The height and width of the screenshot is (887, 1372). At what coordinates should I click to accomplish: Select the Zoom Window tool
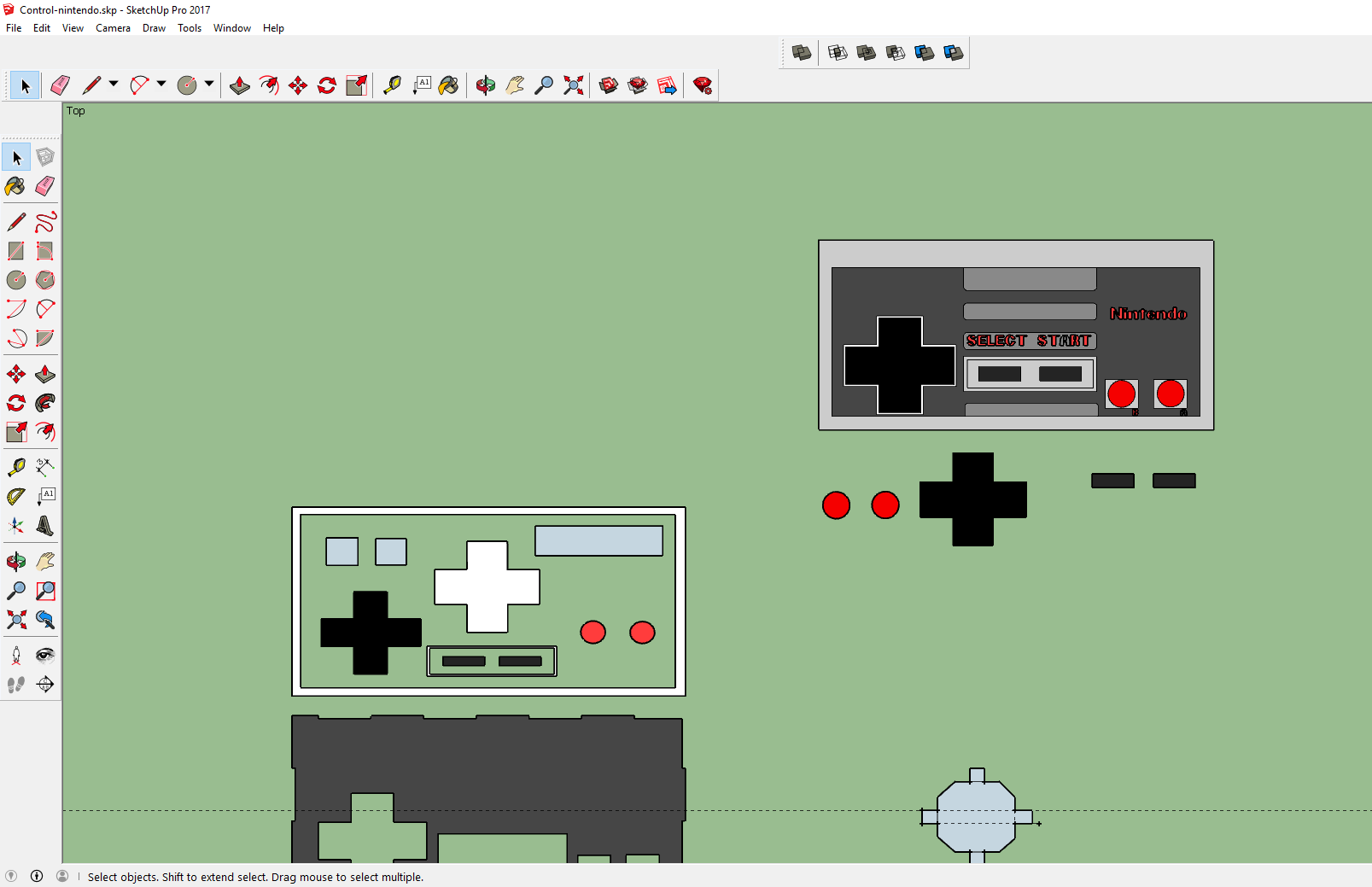[x=45, y=591]
